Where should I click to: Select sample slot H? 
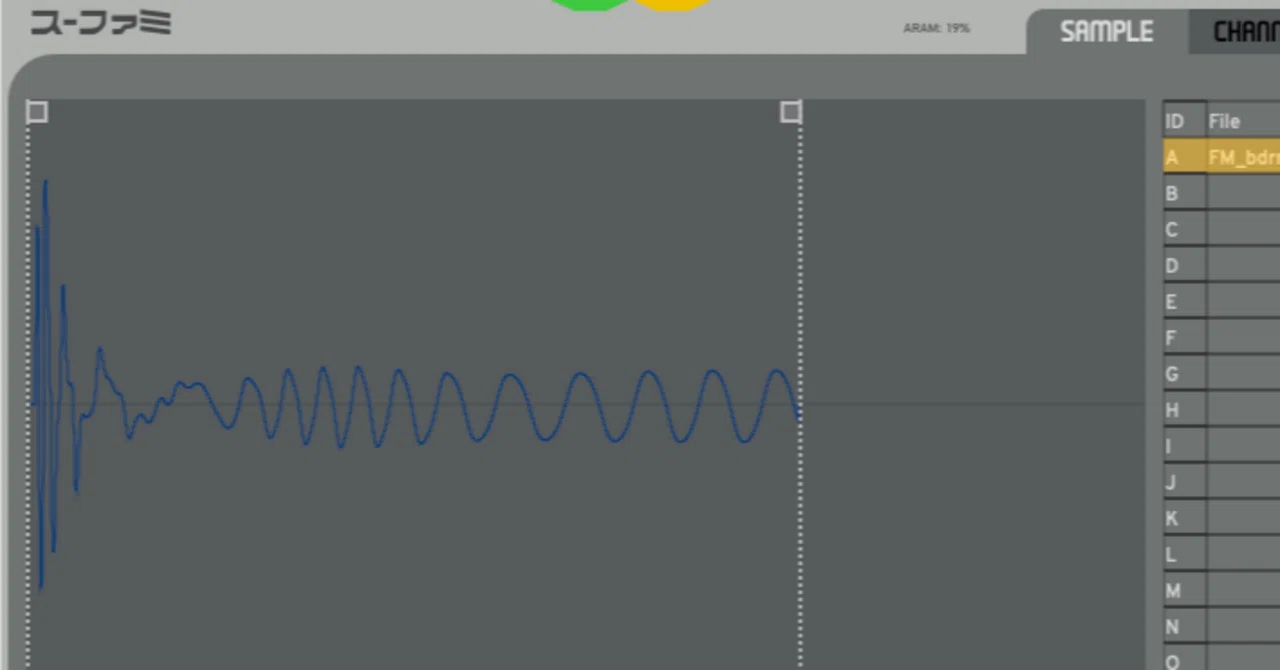coord(1221,410)
